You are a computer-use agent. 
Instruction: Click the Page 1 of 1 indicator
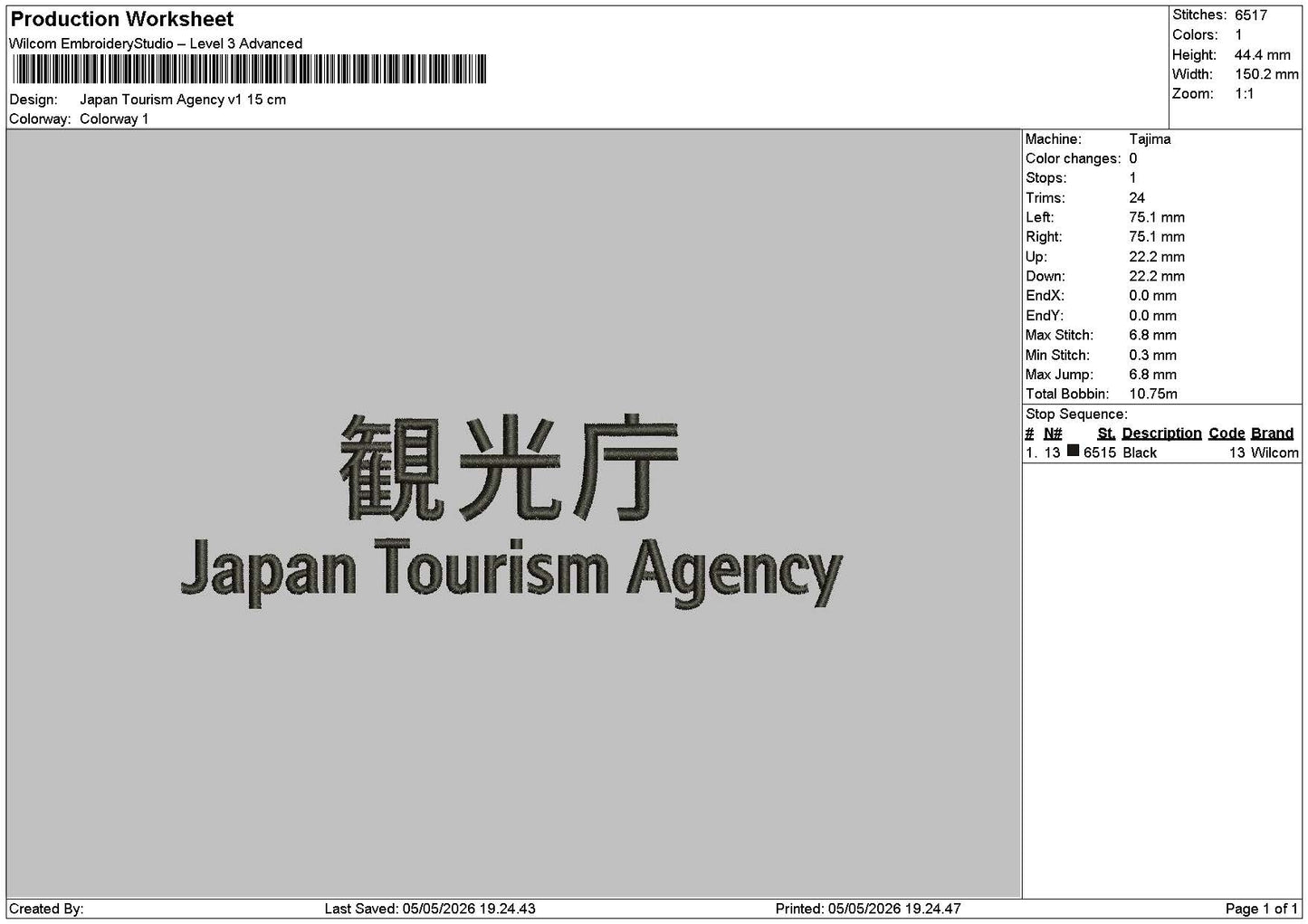1262,909
